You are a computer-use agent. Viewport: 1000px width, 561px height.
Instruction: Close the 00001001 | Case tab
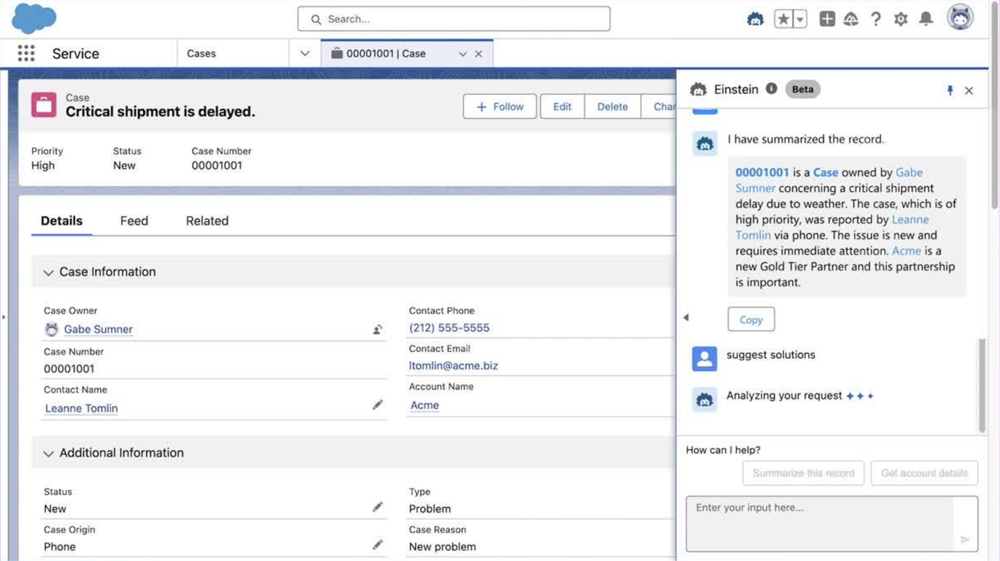pyautogui.click(x=478, y=54)
